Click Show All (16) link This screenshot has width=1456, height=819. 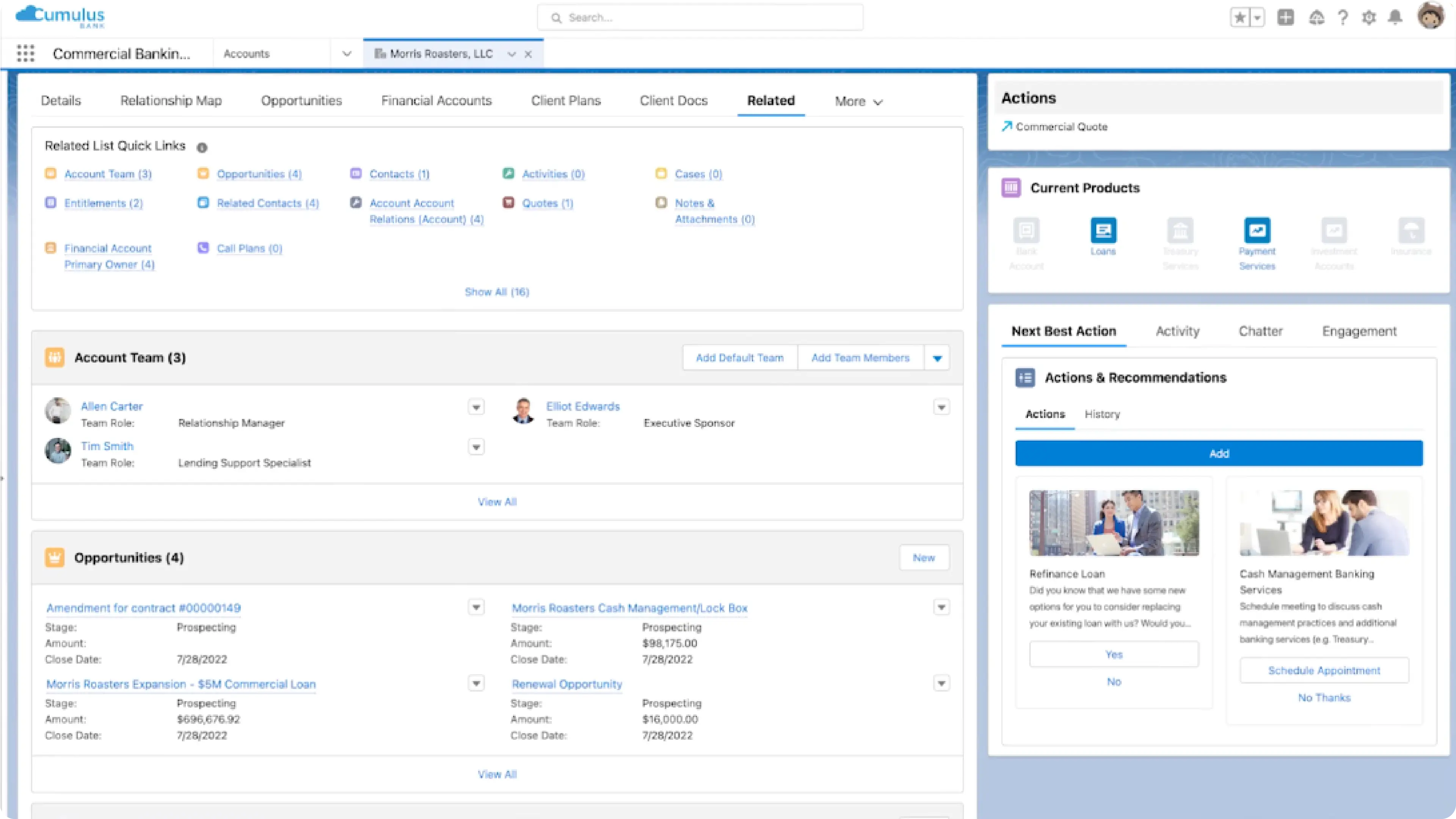(x=497, y=292)
